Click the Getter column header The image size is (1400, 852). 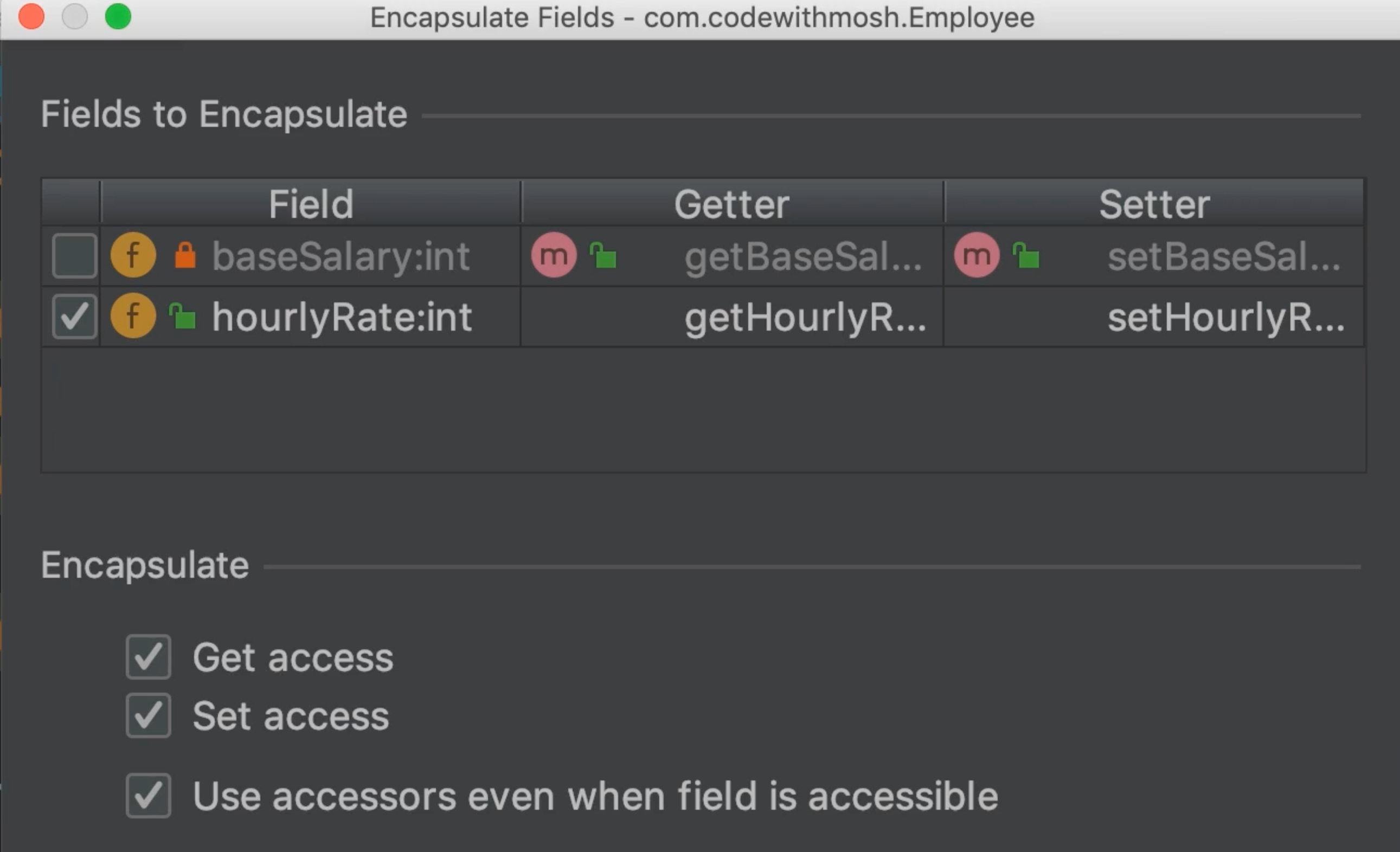(x=732, y=203)
